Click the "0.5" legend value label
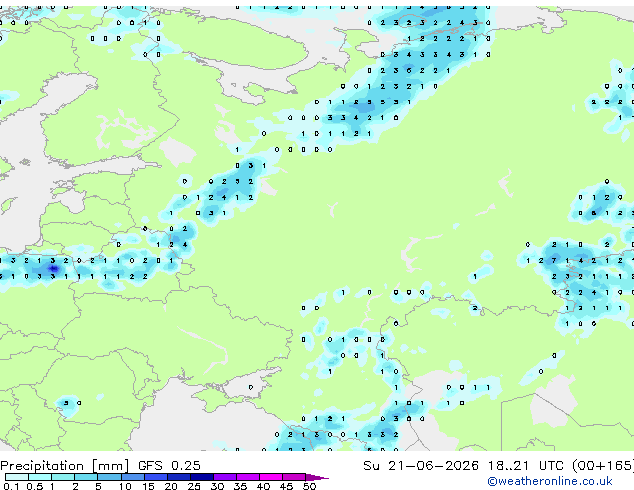634x490 pixels. [34, 486]
